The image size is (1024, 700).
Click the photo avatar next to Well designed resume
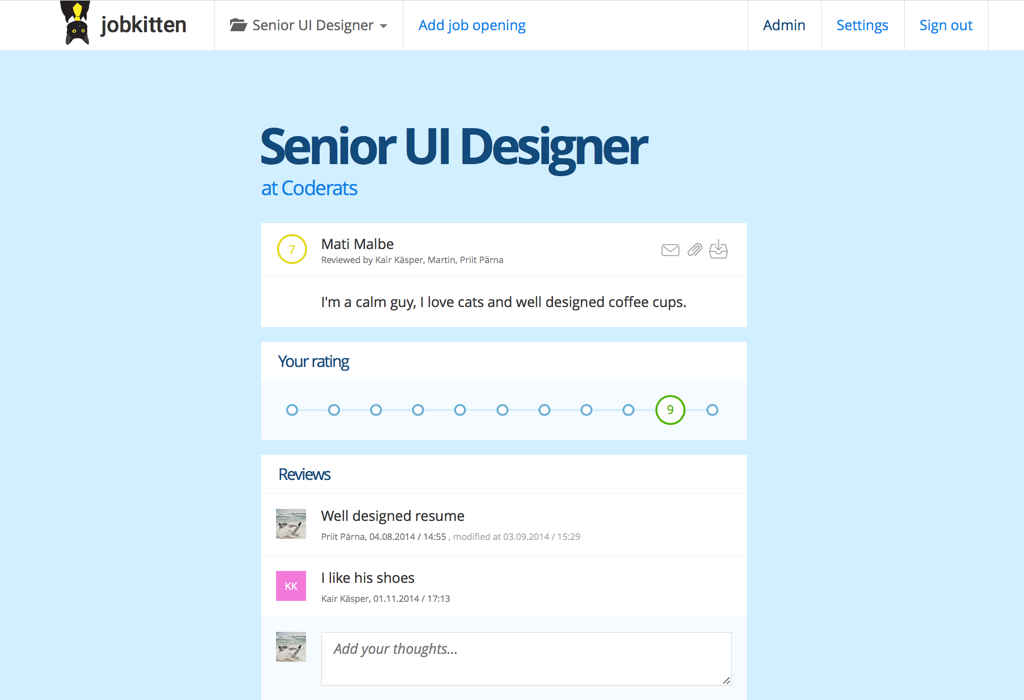(291, 524)
